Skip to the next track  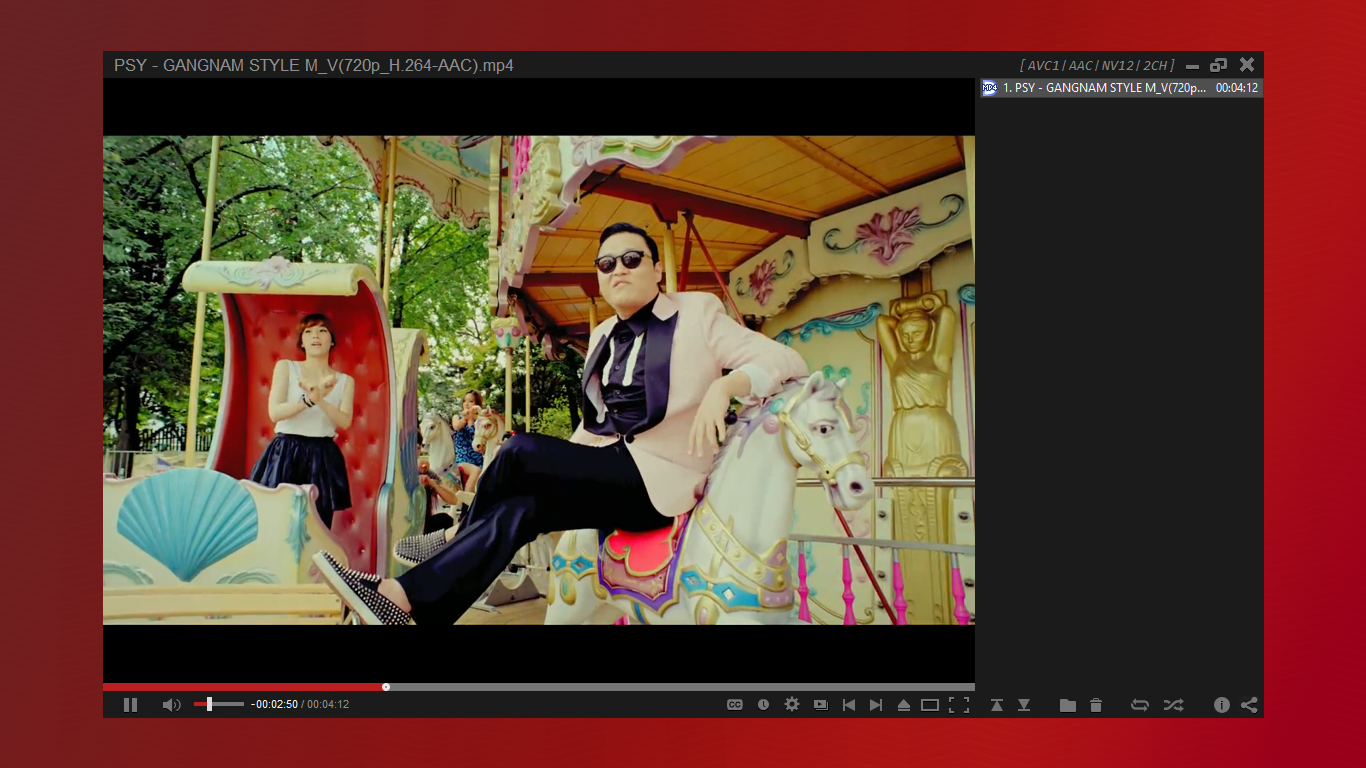[x=876, y=705]
